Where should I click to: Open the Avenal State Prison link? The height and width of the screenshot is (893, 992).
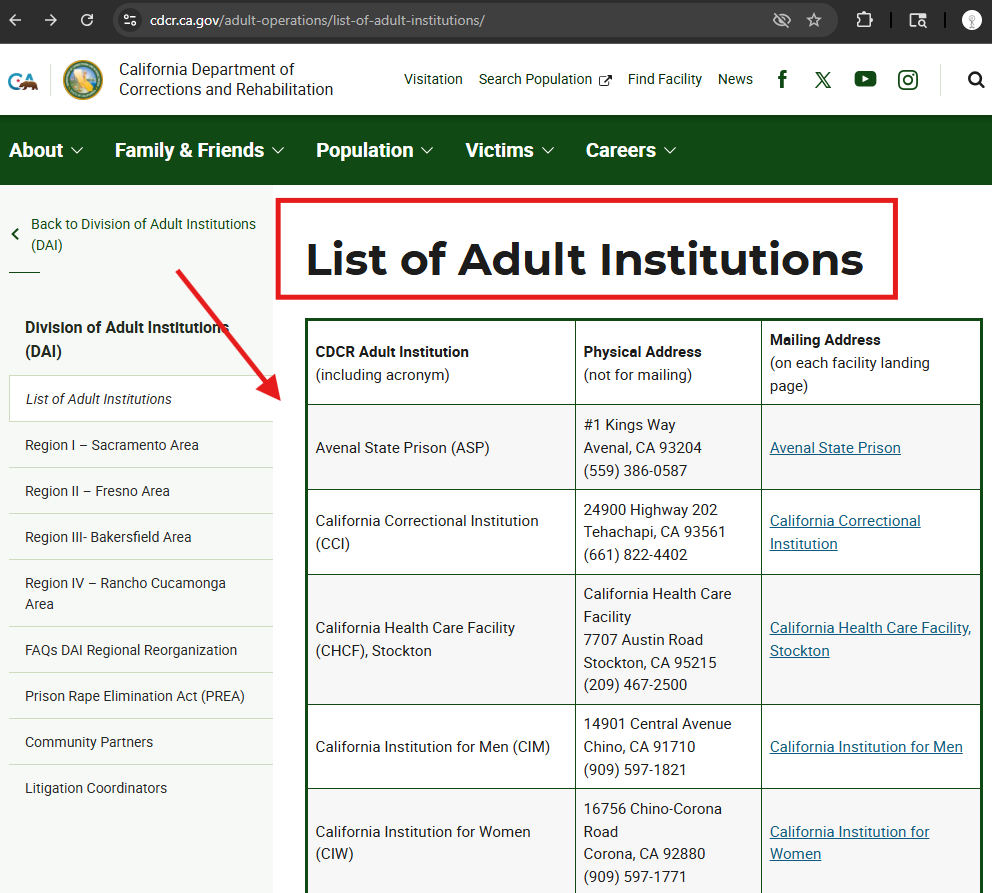(835, 448)
